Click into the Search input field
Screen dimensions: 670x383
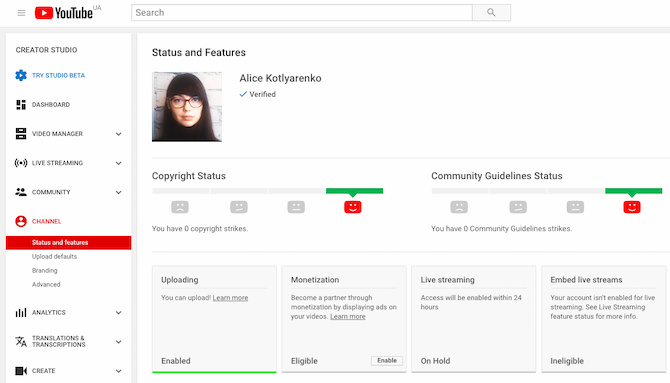pos(302,13)
